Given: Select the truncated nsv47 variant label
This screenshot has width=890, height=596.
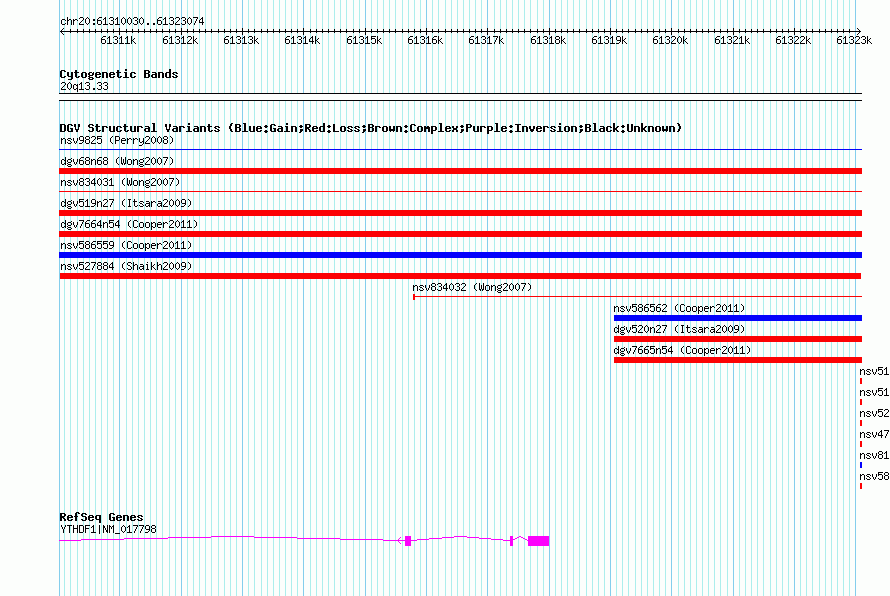Looking at the screenshot, I should (x=874, y=434).
